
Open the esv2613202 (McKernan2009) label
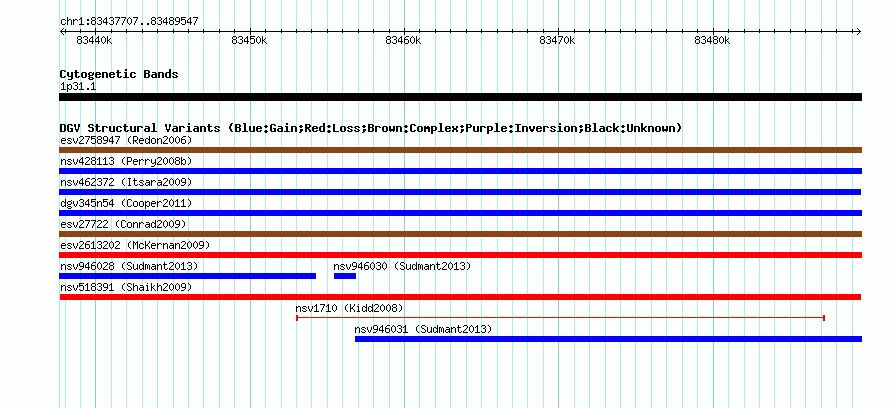(135, 245)
